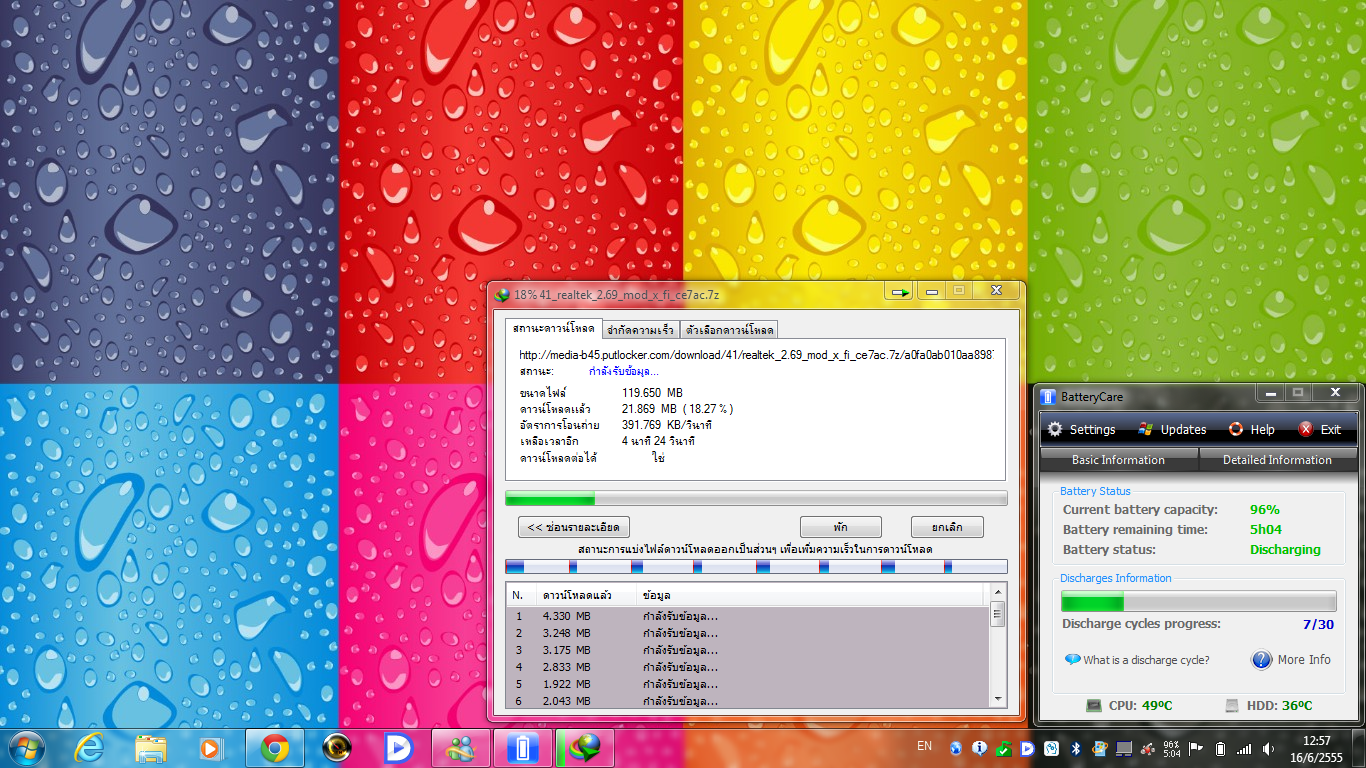Switch to the จำกัดความเร็ว tab
The width and height of the screenshot is (1366, 768).
coord(640,330)
